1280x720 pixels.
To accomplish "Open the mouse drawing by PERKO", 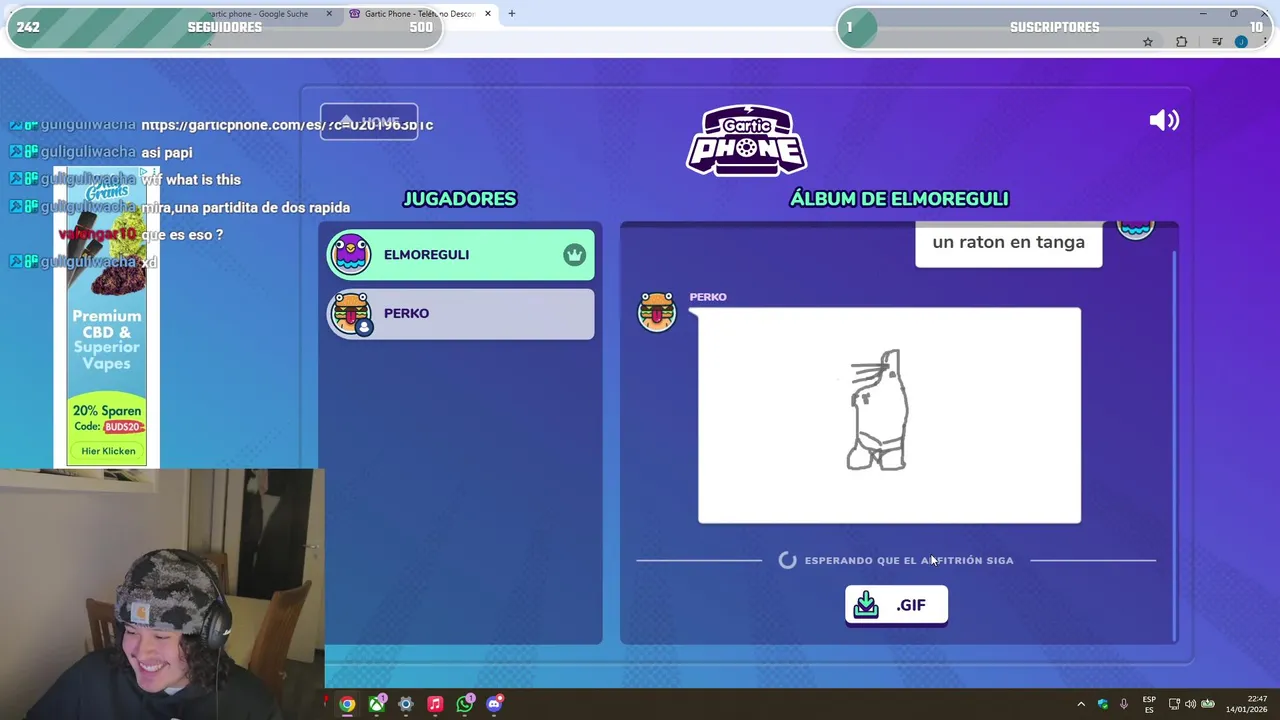I will coord(889,415).
